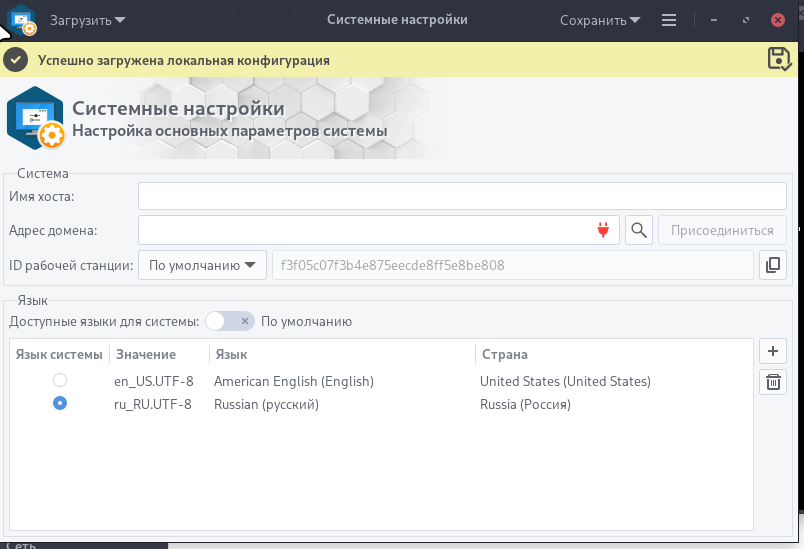Expand the 'Сохранить' dropdown menu
Screen dimensions: 804x549
click(600, 20)
